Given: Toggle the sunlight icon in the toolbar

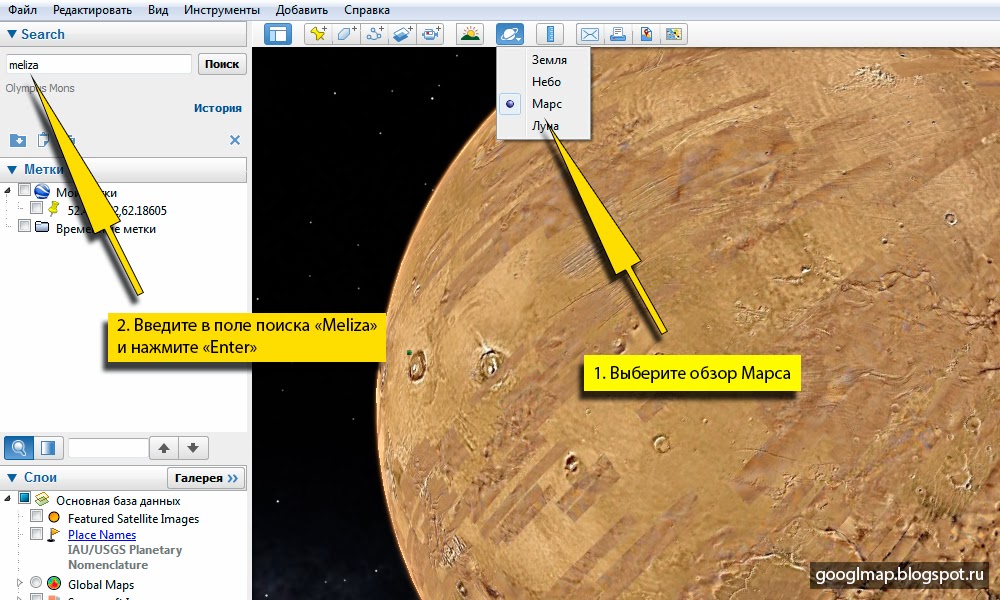Looking at the screenshot, I should 470,34.
